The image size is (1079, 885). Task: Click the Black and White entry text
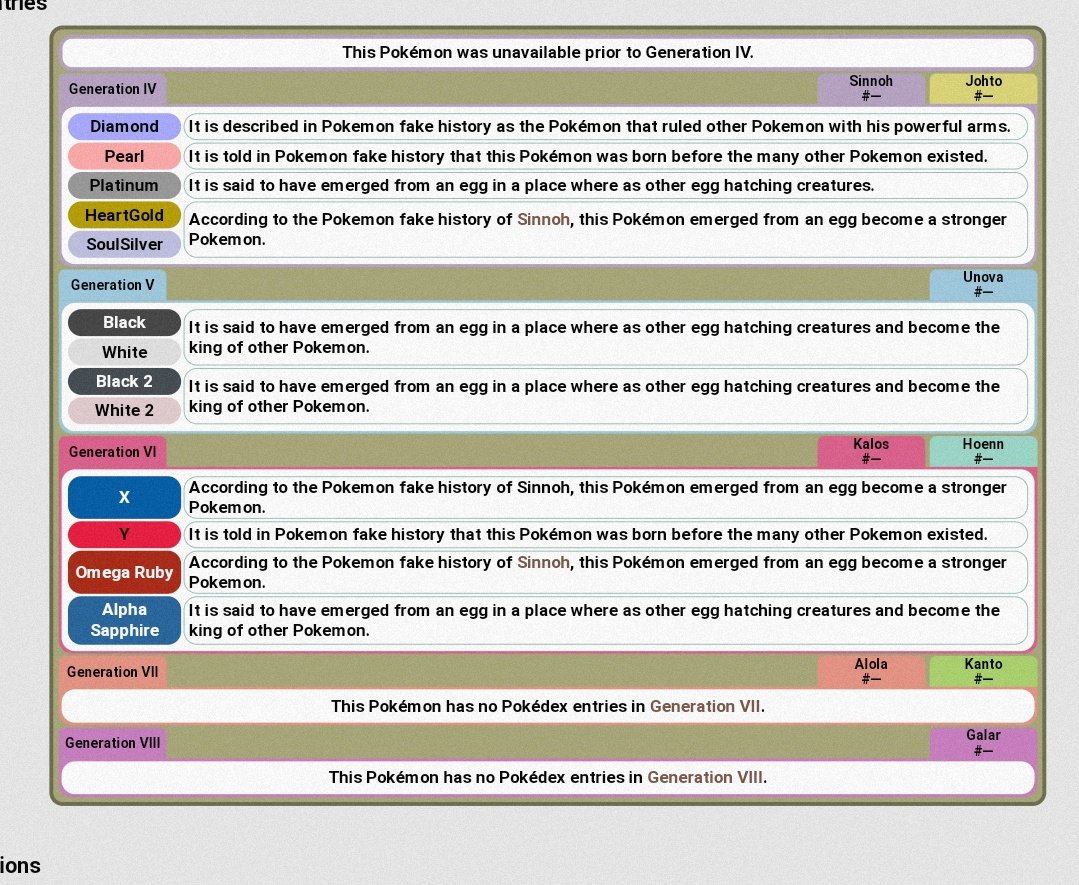(x=606, y=337)
